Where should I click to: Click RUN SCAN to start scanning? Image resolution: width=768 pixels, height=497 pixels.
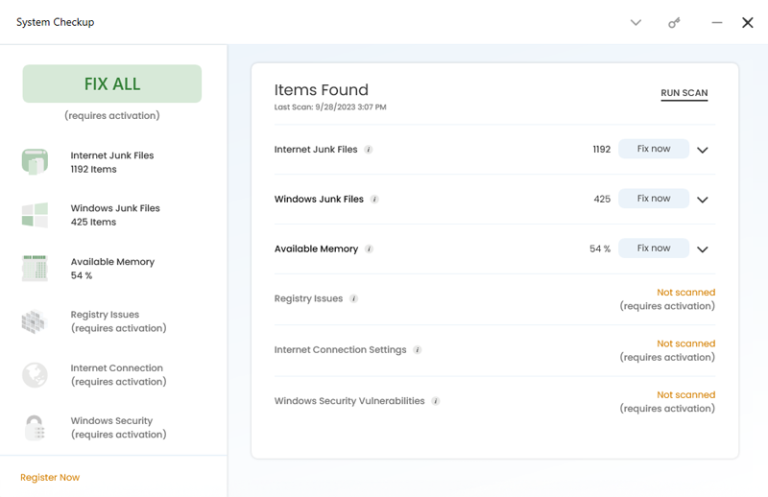pos(684,94)
